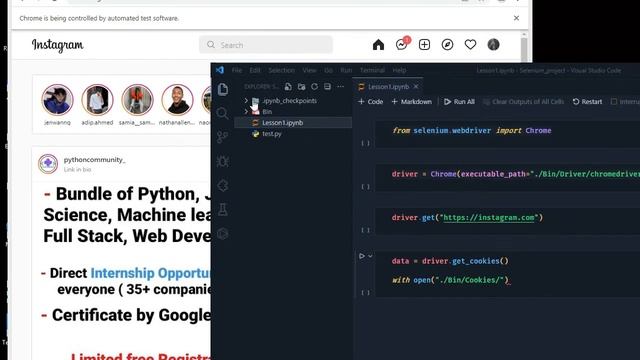Open Instagram profile avatar menu
The image size is (640, 360).
click(493, 44)
